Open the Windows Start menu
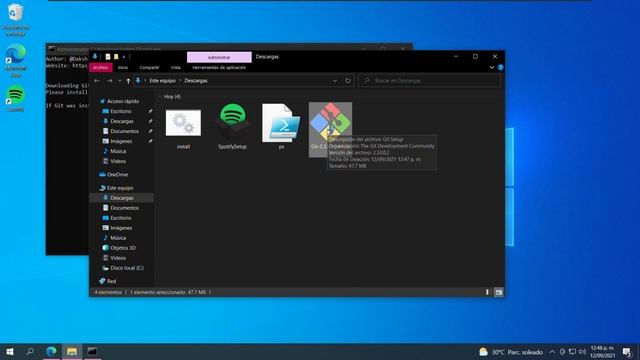The width and height of the screenshot is (640, 360). click(x=10, y=351)
